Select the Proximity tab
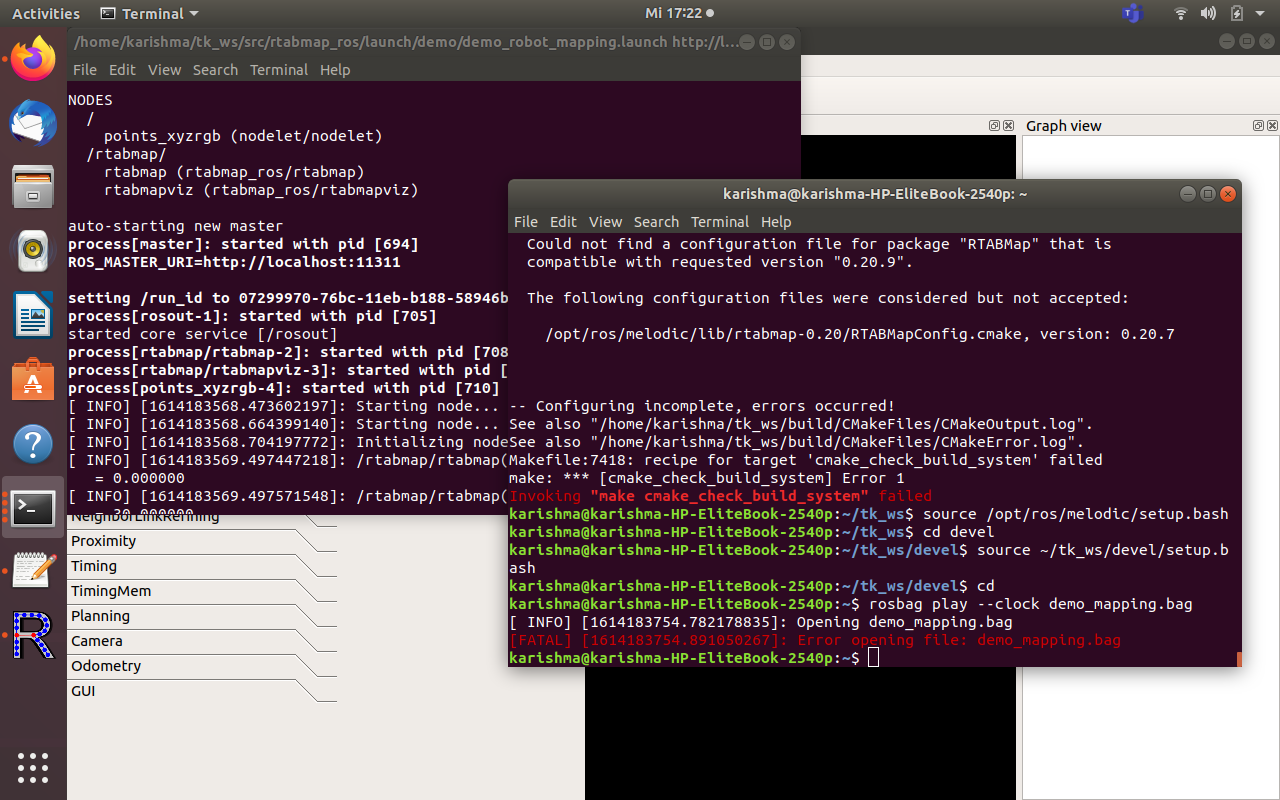1280x800 pixels. 104,541
